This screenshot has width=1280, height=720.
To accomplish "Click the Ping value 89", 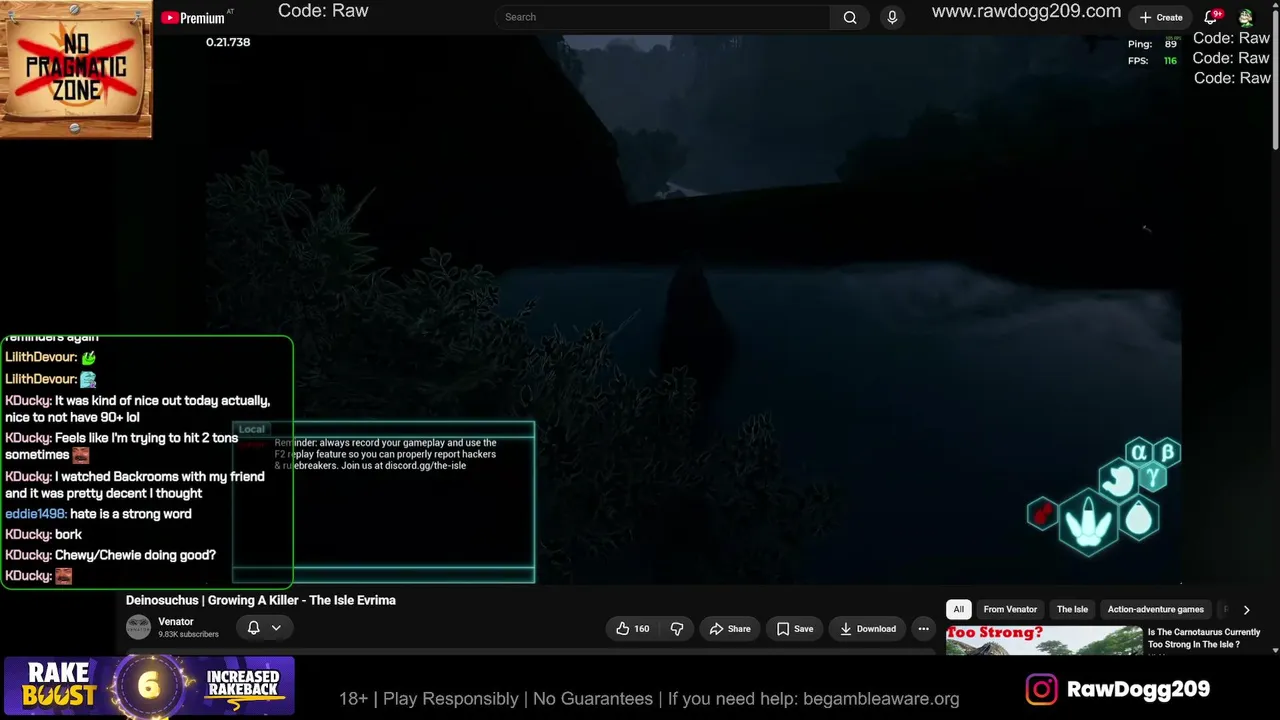I will [1170, 44].
